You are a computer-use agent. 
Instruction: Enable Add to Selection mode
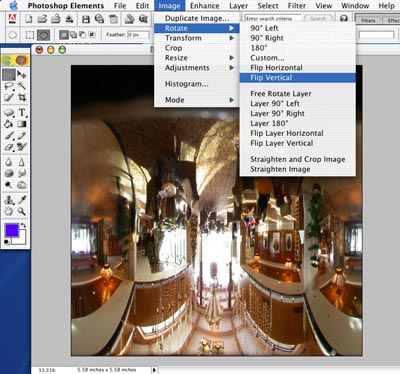(73, 34)
